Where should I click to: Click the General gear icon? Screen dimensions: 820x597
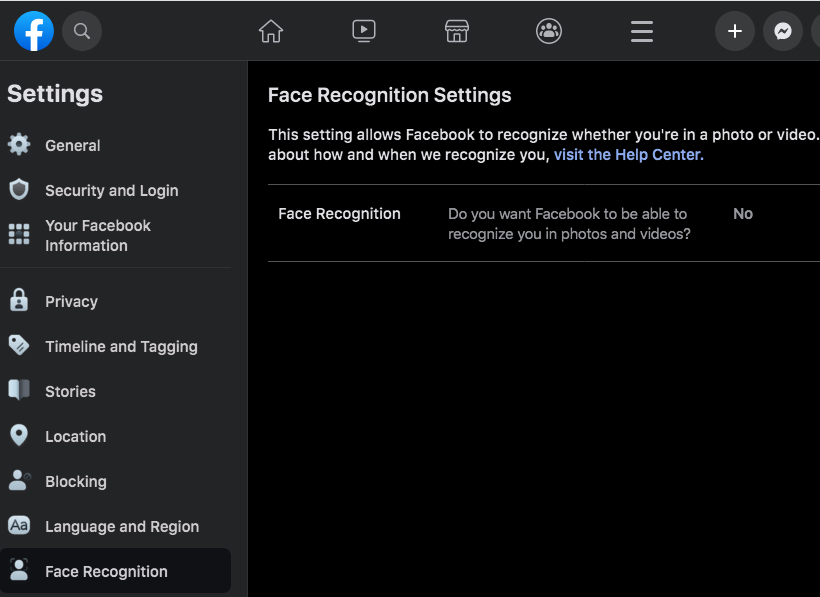coord(19,144)
